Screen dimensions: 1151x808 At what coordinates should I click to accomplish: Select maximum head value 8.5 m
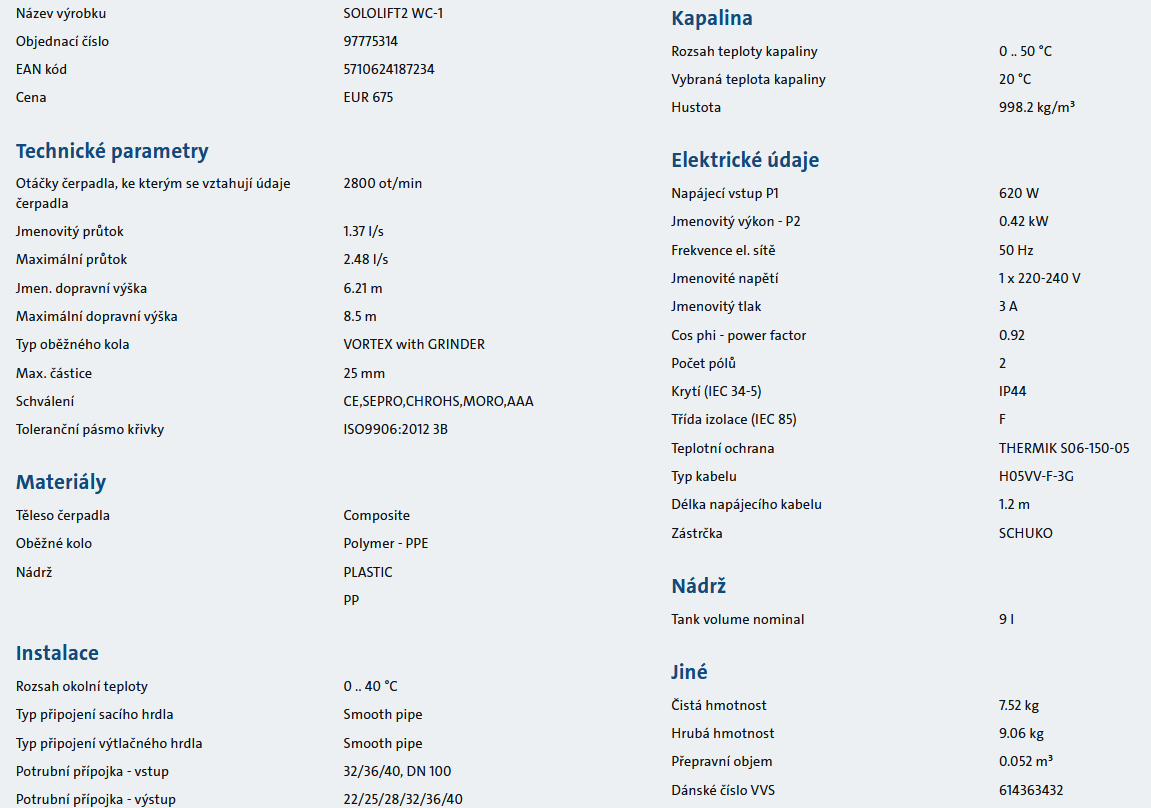tap(360, 316)
